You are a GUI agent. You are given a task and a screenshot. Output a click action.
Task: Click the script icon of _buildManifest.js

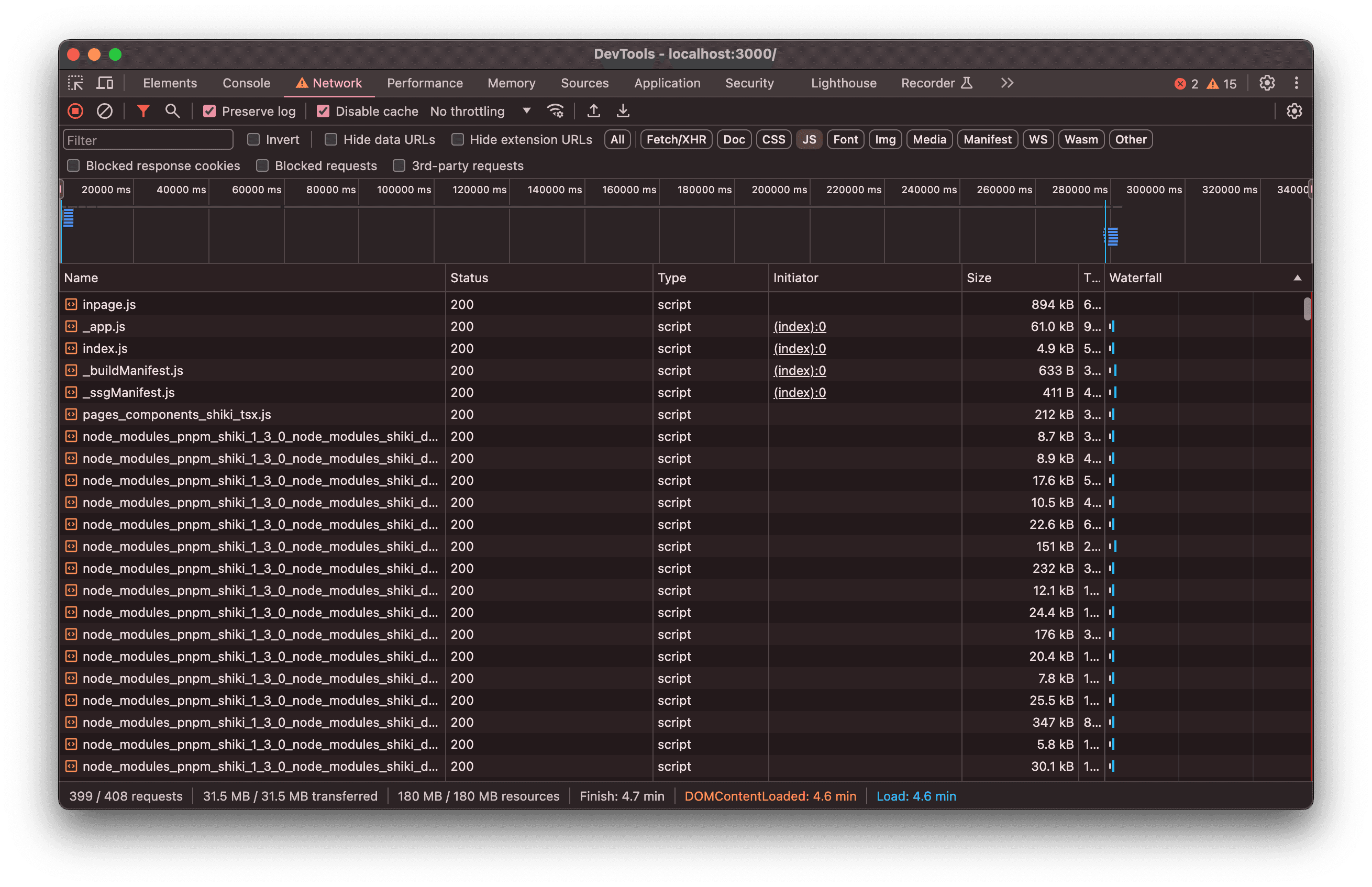[x=71, y=370]
